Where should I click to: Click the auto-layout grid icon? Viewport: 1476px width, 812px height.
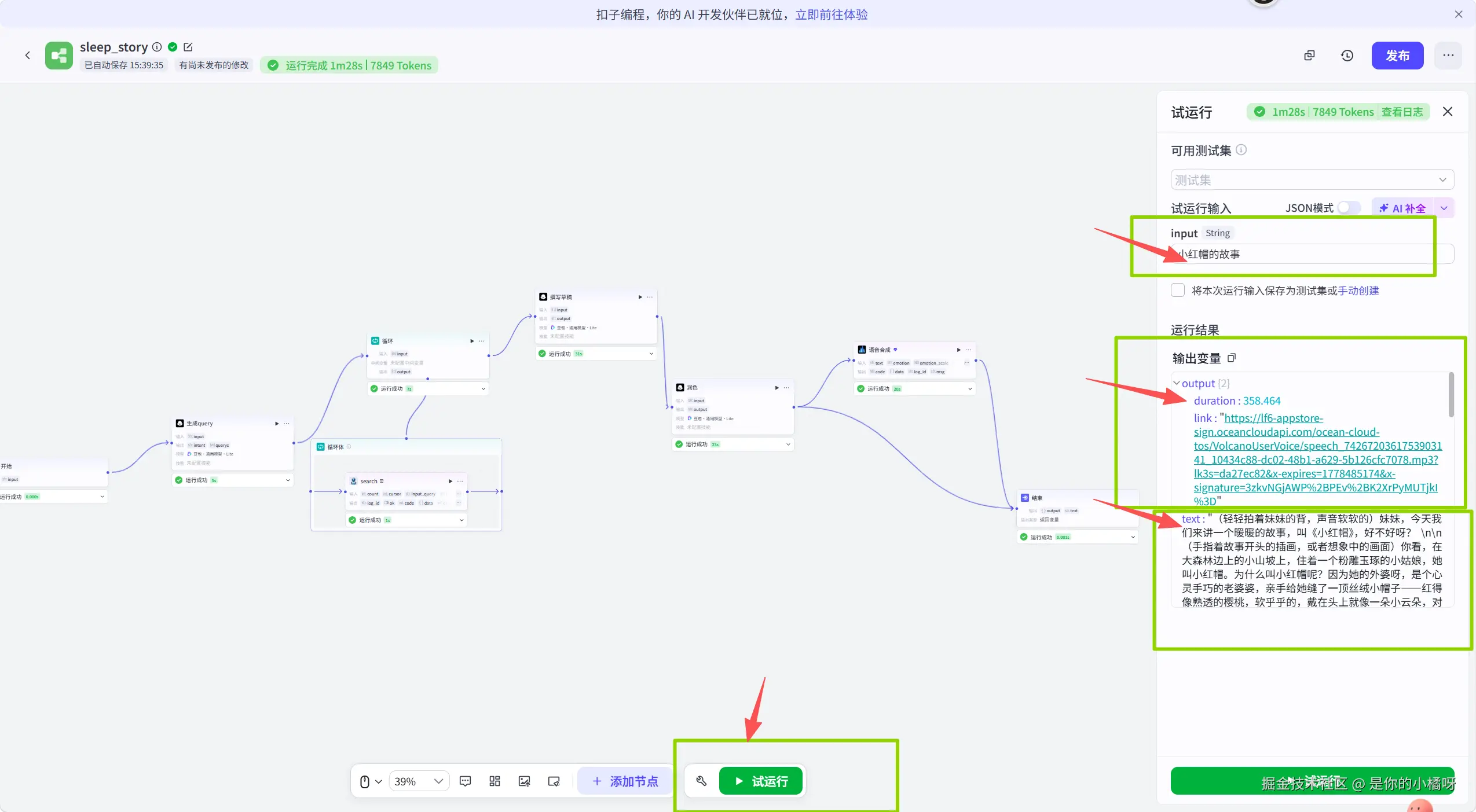(x=495, y=781)
